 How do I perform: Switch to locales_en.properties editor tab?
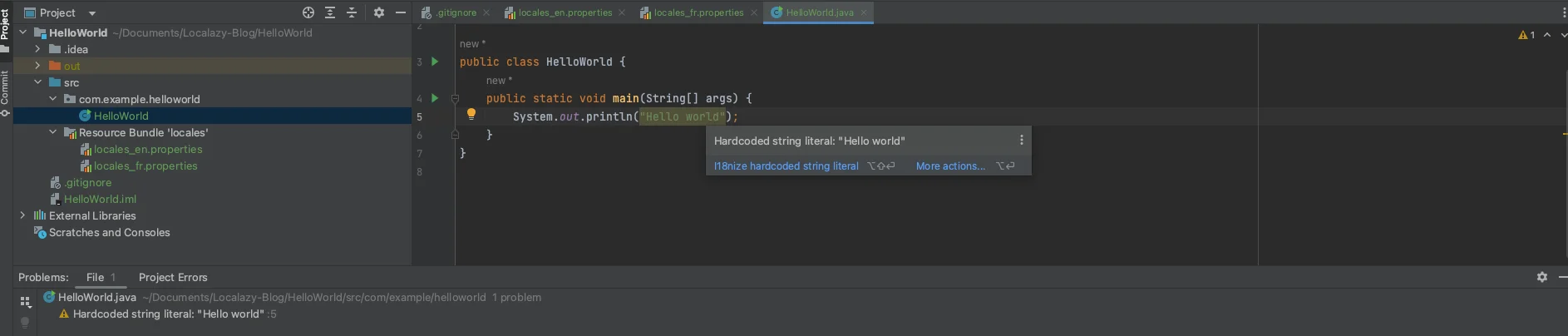point(565,12)
